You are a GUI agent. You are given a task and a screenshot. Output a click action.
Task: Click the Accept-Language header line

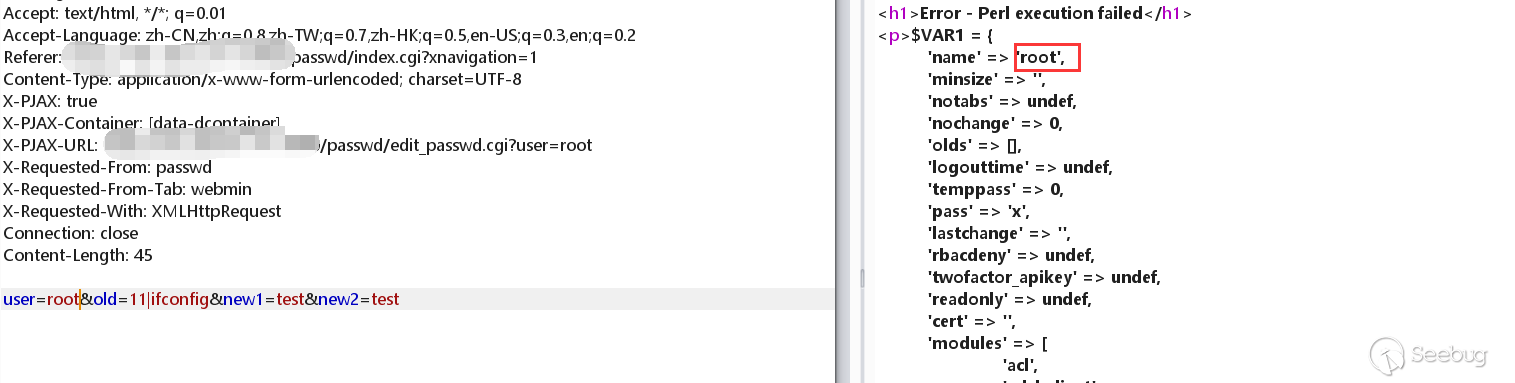click(319, 35)
